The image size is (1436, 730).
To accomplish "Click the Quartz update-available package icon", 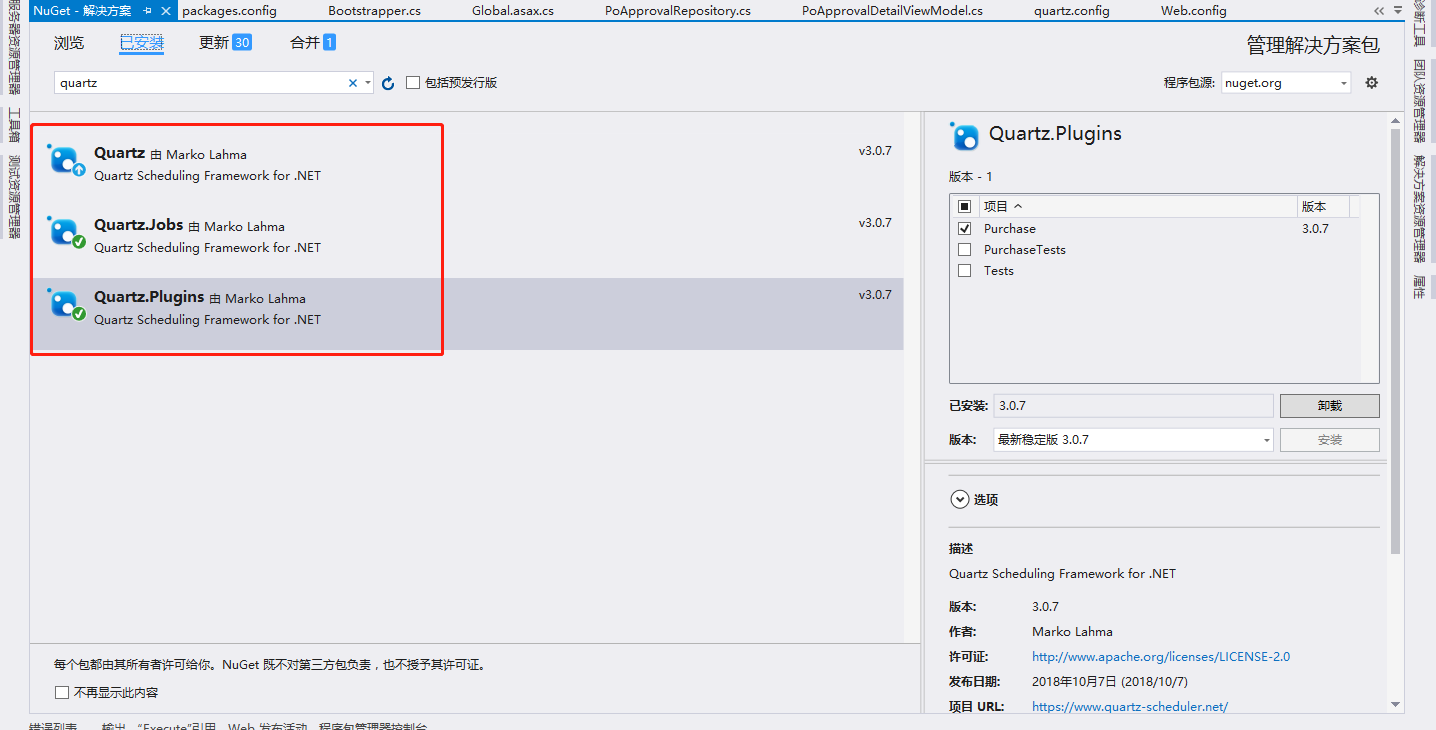I will [x=65, y=160].
